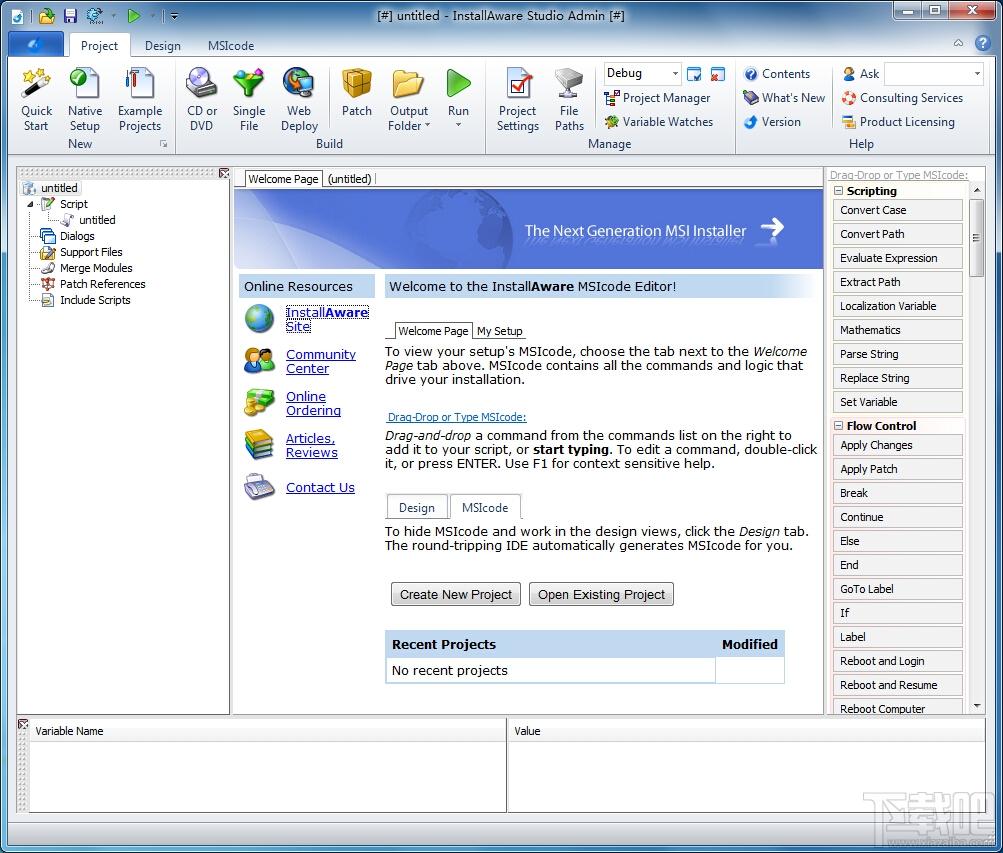Select Dialogs in the project tree
Screen dimensions: 1003x853
coord(77,236)
